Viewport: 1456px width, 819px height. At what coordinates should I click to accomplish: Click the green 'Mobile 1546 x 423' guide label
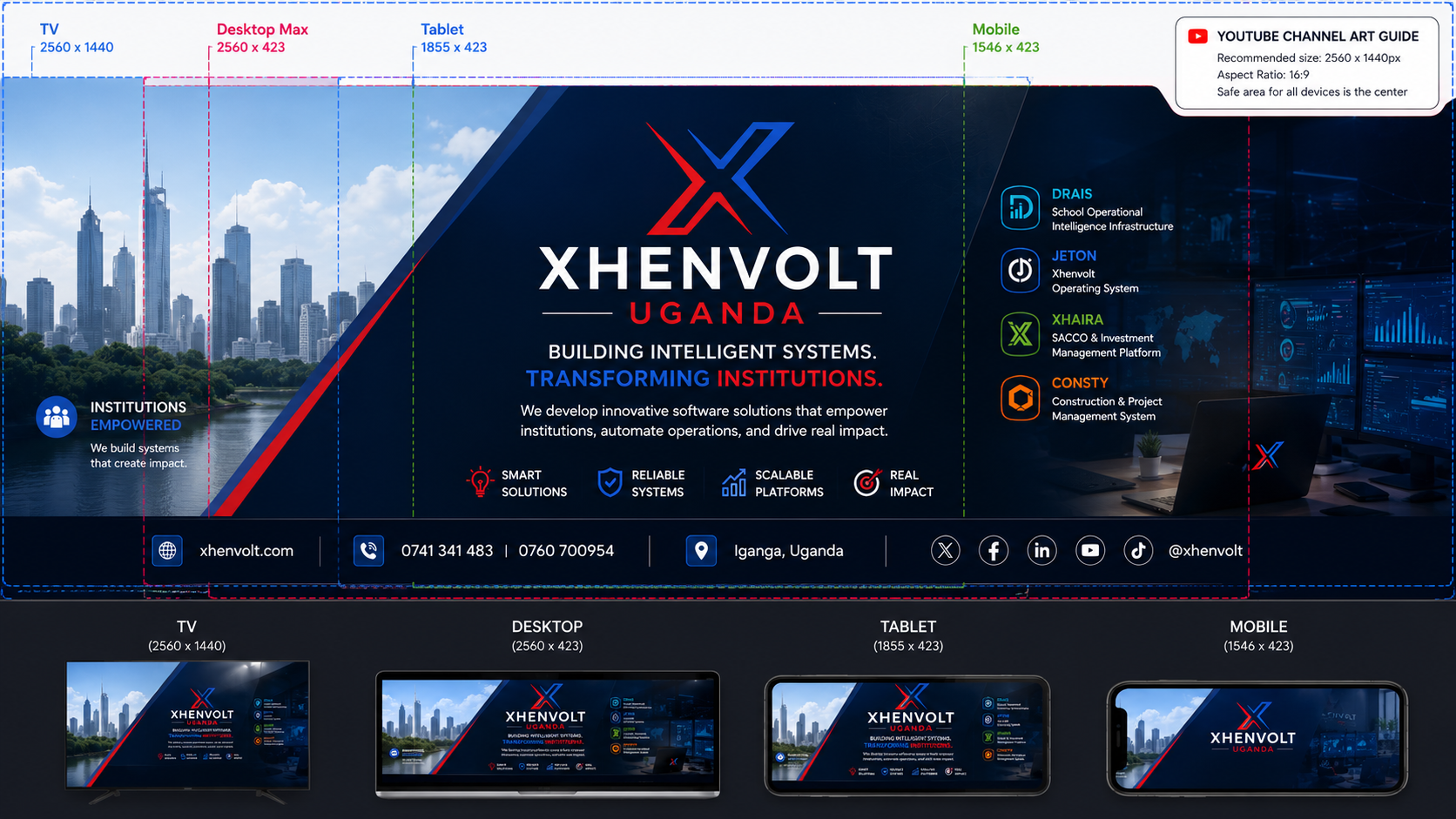(1006, 38)
